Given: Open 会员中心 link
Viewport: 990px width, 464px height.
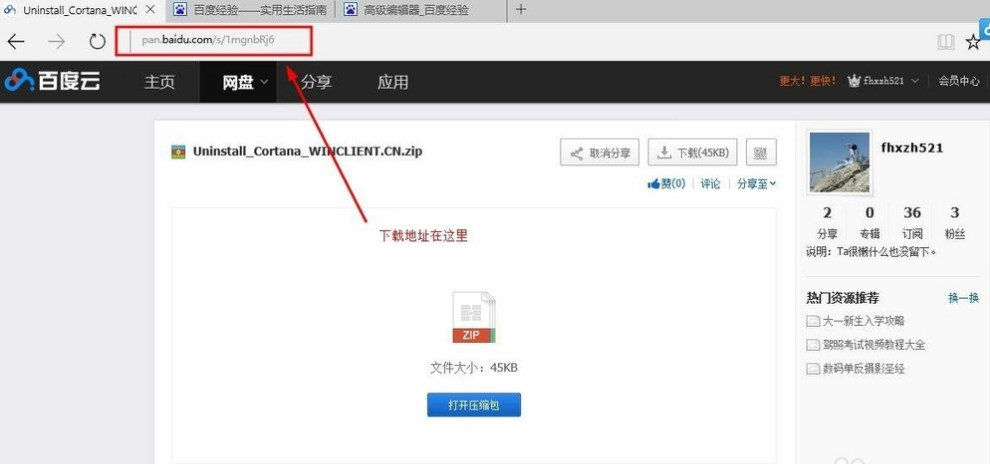Looking at the screenshot, I should point(958,81).
